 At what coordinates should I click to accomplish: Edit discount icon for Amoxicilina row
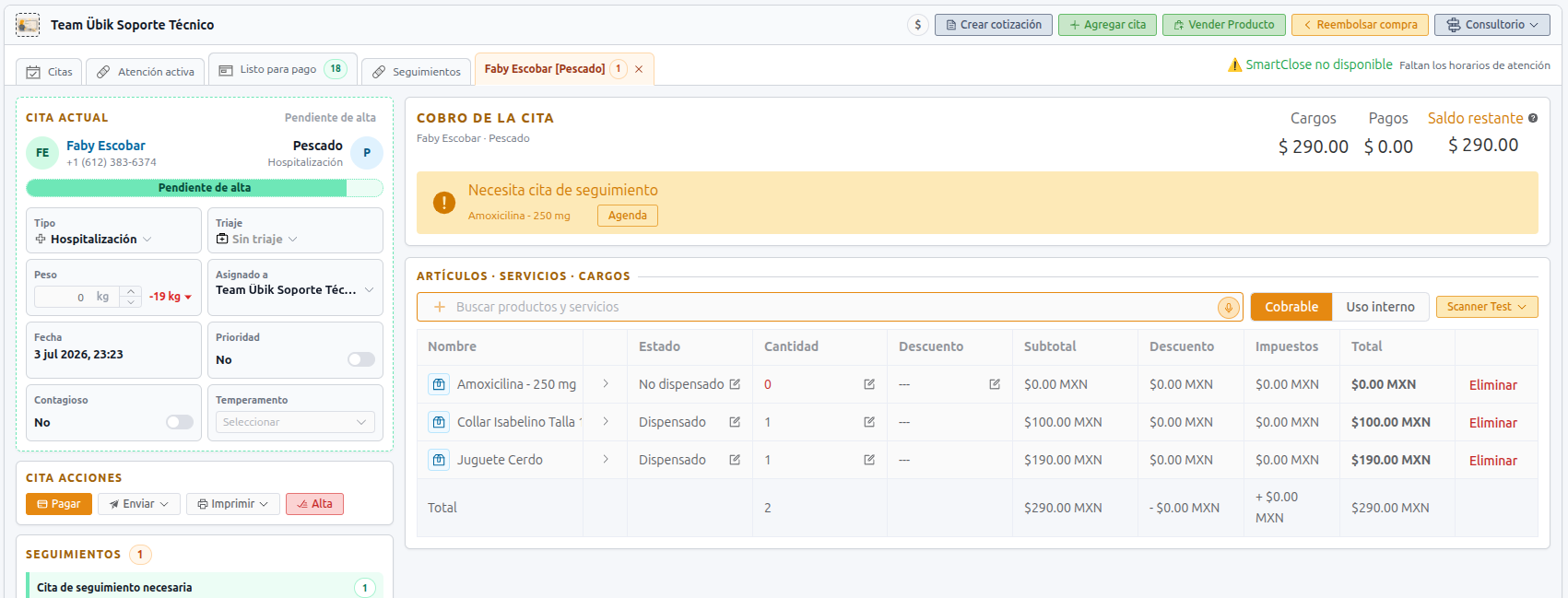tap(995, 384)
